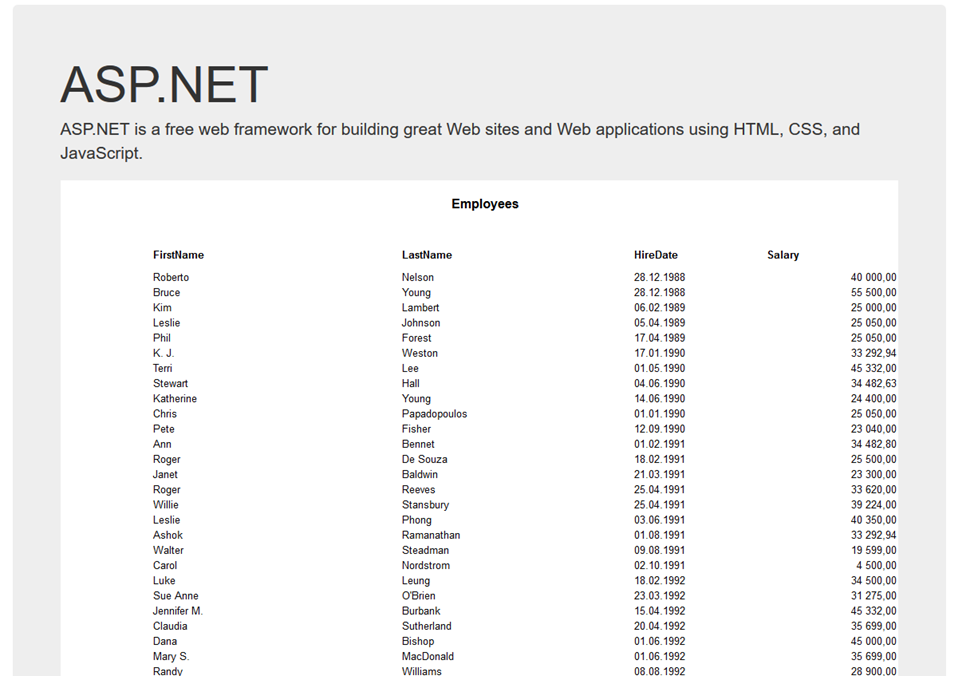This screenshot has height=676, width=974.
Task: Click last name Sutherland
Action: click(x=426, y=626)
